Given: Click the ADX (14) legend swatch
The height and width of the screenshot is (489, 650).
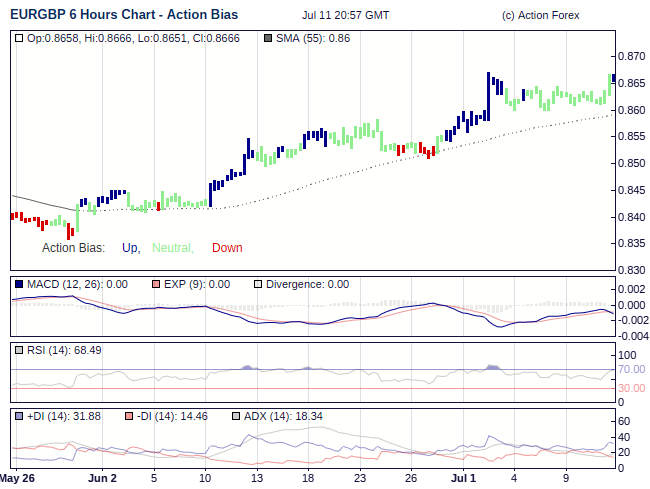Looking at the screenshot, I should coord(237,416).
